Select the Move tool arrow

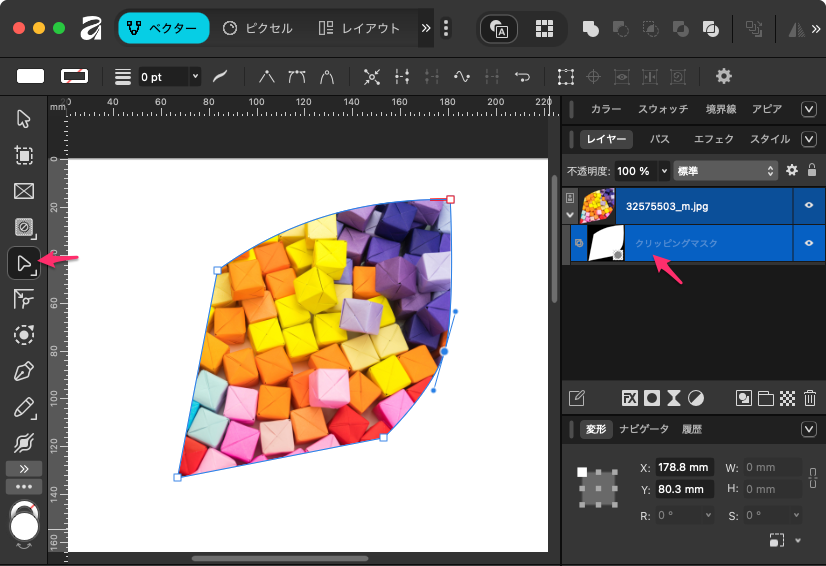click(x=24, y=119)
